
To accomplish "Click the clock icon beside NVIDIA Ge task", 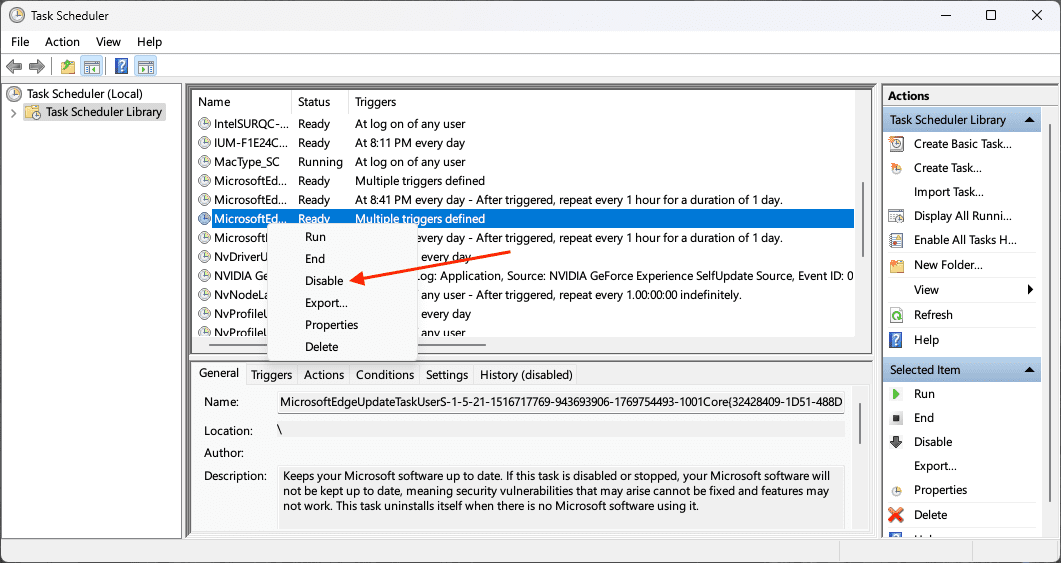I will (204, 275).
